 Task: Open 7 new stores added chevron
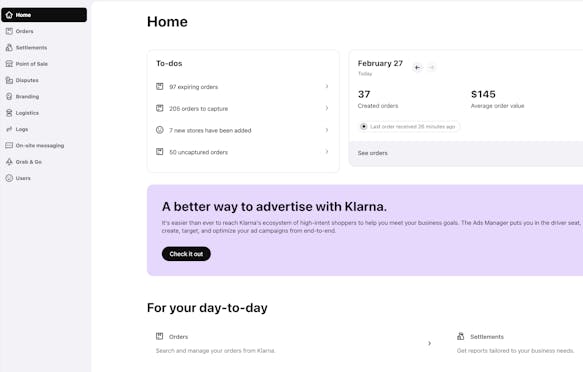pyautogui.click(x=327, y=130)
